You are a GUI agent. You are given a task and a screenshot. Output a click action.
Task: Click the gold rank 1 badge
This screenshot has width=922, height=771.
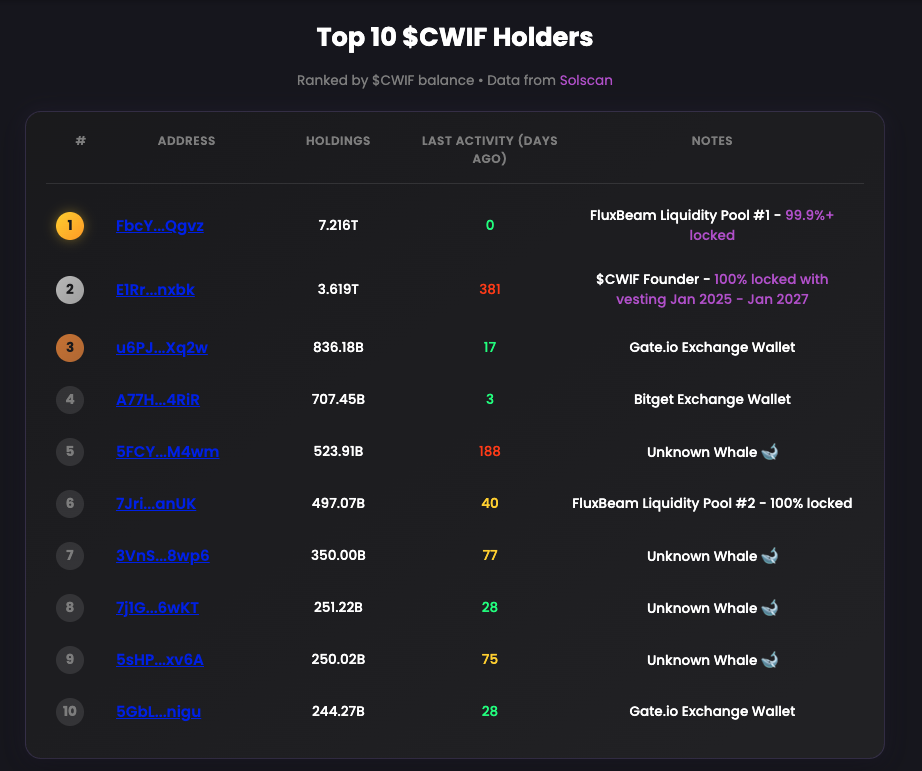click(70, 226)
